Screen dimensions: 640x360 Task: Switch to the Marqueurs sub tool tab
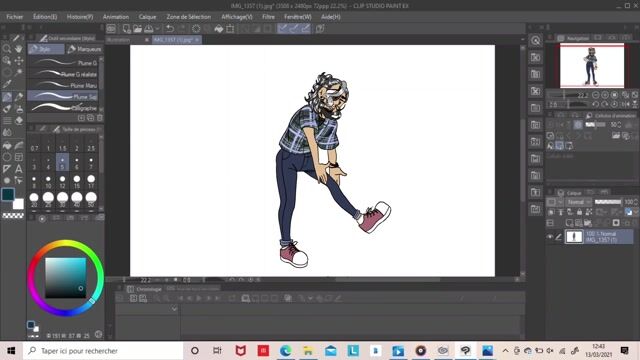[x=84, y=49]
